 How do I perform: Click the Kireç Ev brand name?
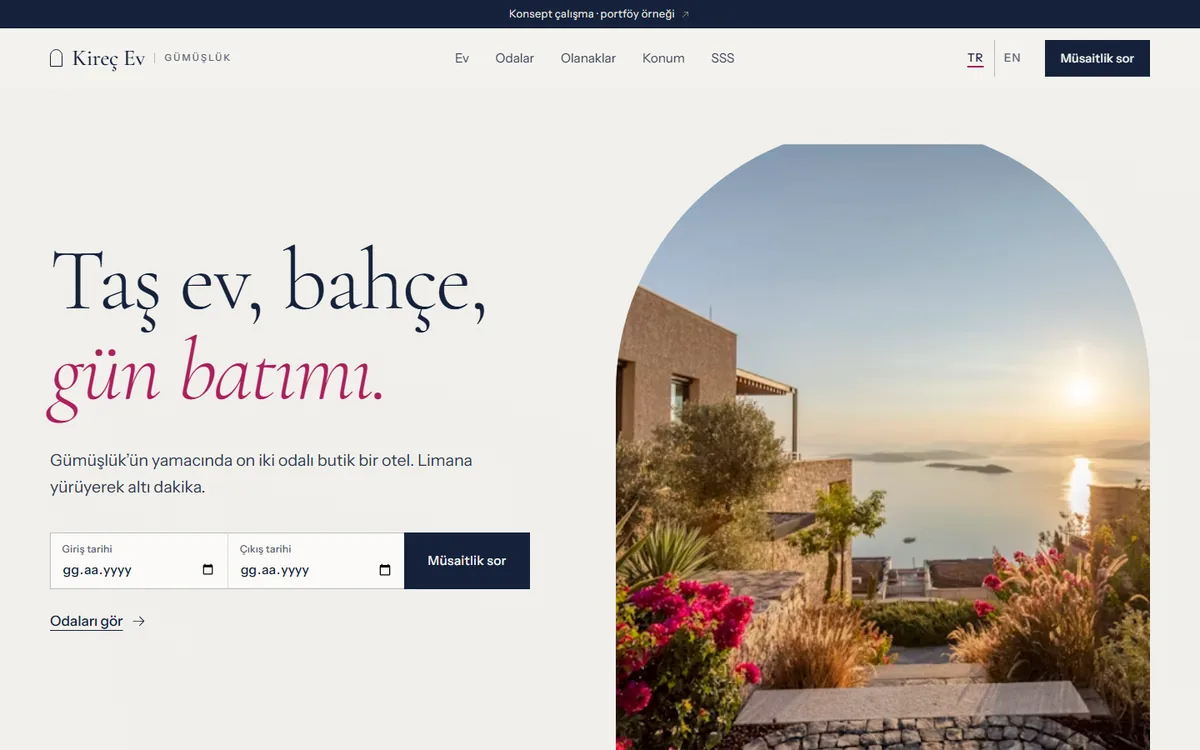[x=108, y=58]
